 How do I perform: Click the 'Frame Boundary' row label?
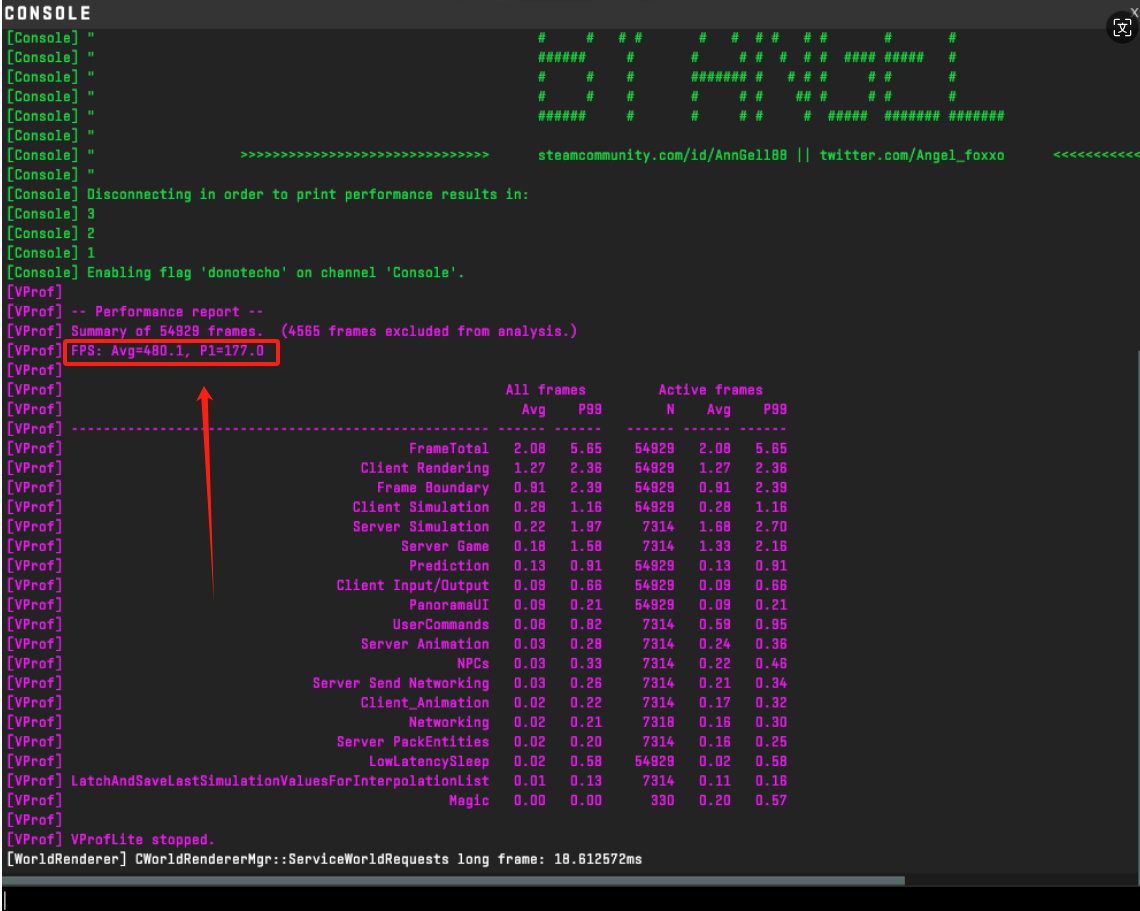(433, 488)
